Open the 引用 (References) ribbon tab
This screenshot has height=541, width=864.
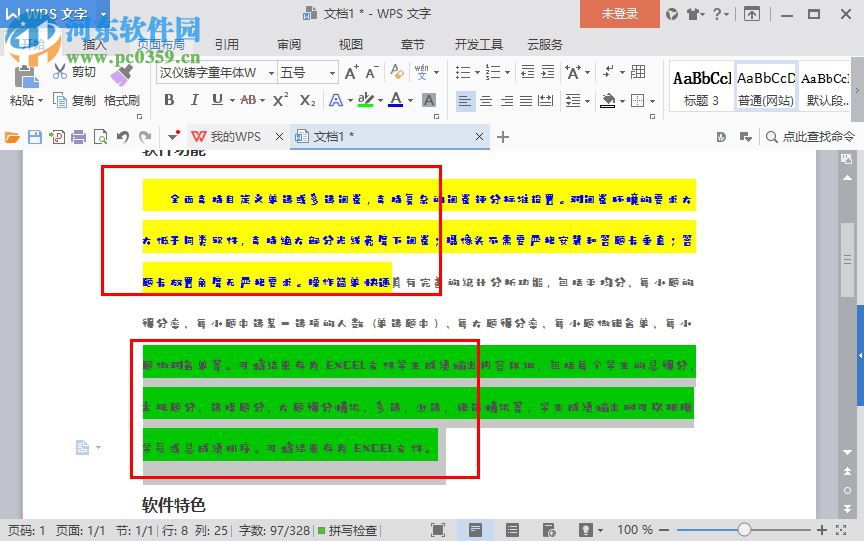(x=226, y=44)
